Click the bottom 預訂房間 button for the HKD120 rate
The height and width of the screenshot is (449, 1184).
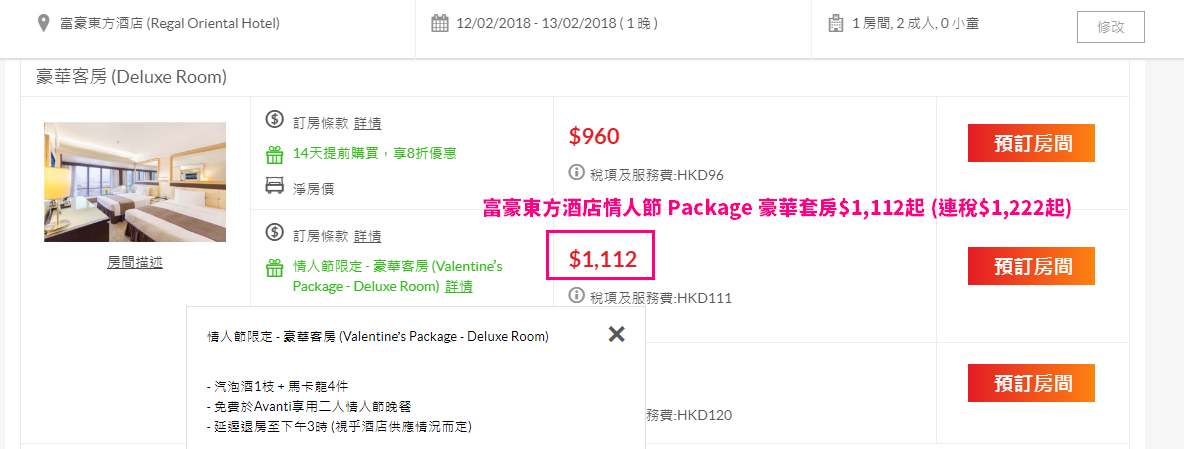1031,383
